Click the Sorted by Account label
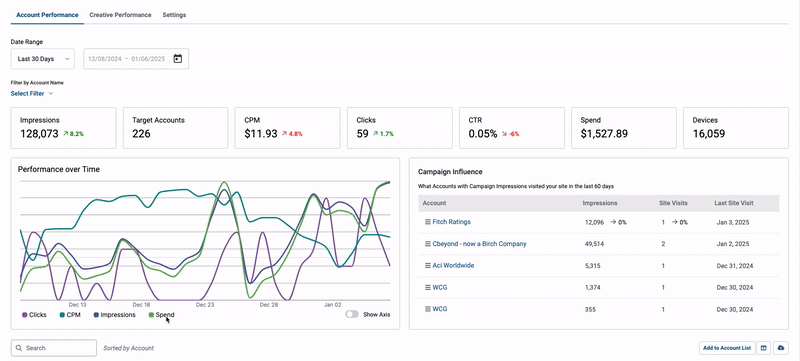The image size is (800, 361). pos(128,348)
